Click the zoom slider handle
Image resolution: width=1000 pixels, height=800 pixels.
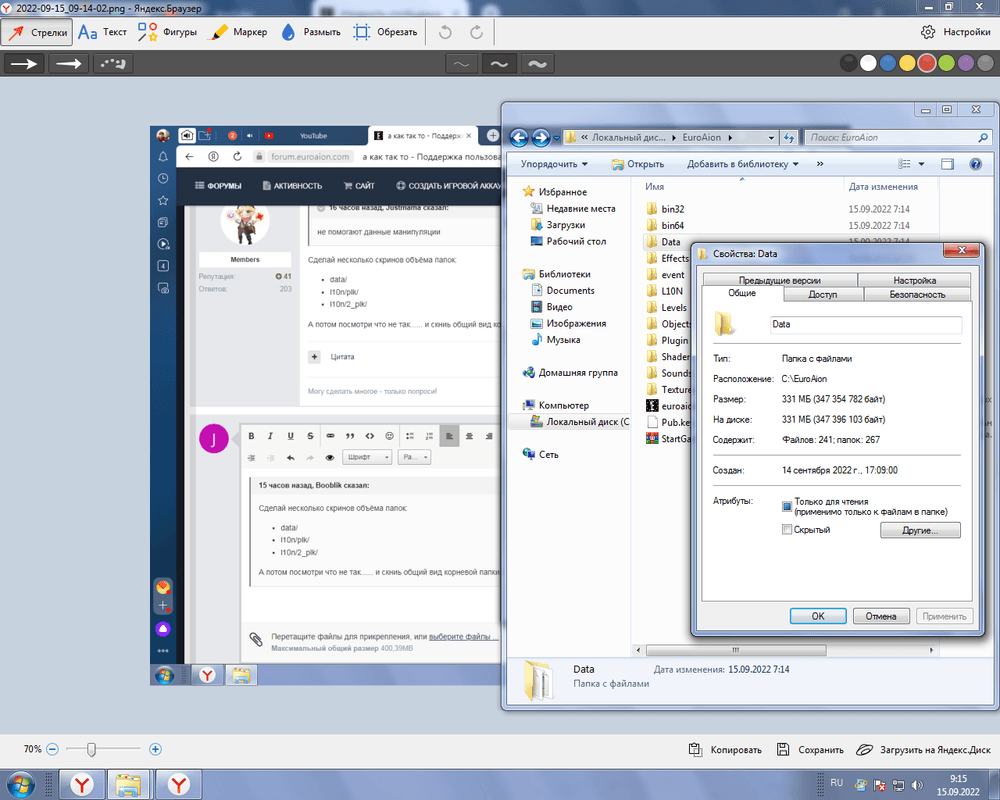(92, 748)
